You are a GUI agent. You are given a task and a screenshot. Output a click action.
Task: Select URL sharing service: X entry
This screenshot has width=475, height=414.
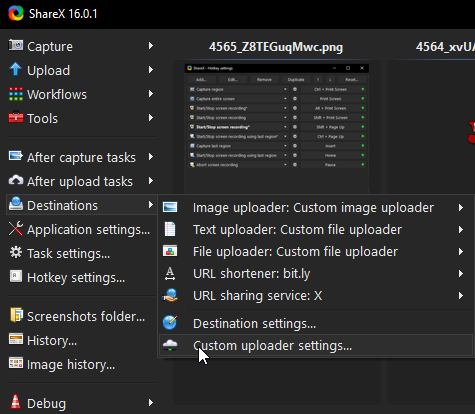316,296
